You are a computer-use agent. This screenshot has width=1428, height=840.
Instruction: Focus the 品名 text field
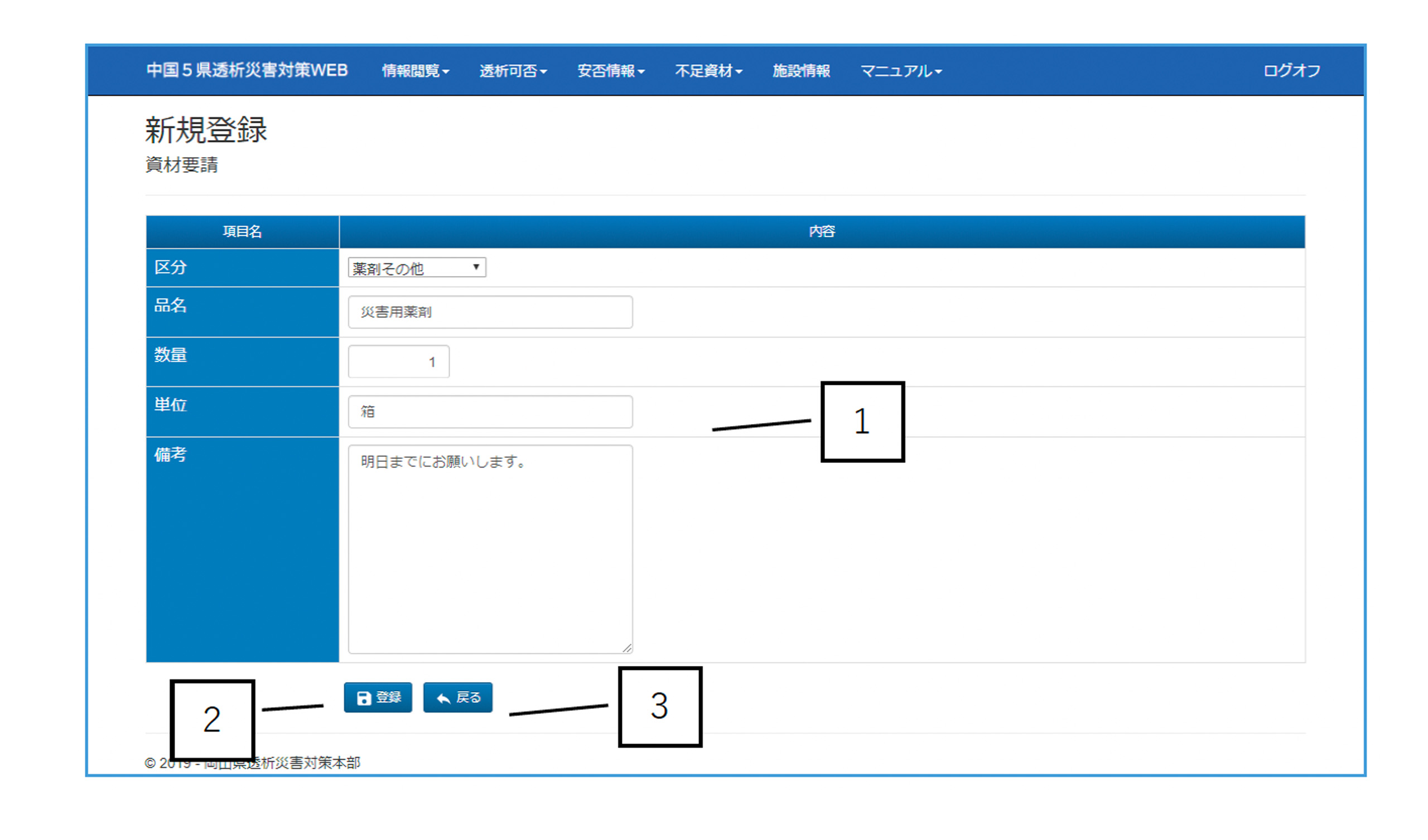pos(490,312)
